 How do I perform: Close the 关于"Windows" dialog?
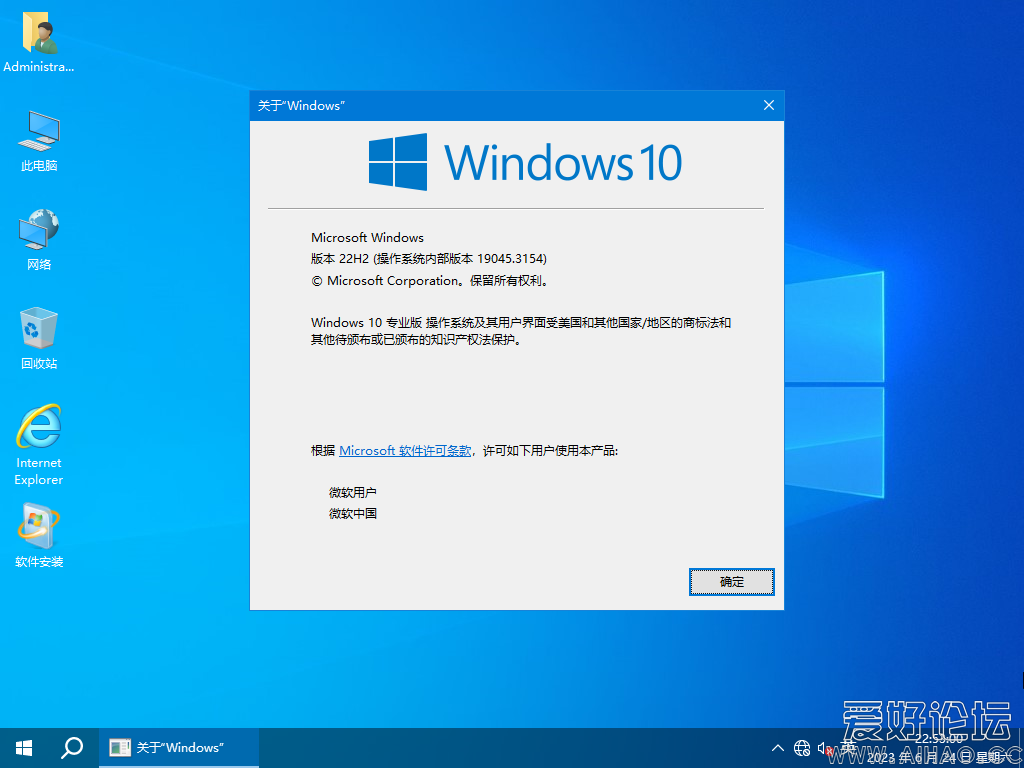click(x=768, y=105)
